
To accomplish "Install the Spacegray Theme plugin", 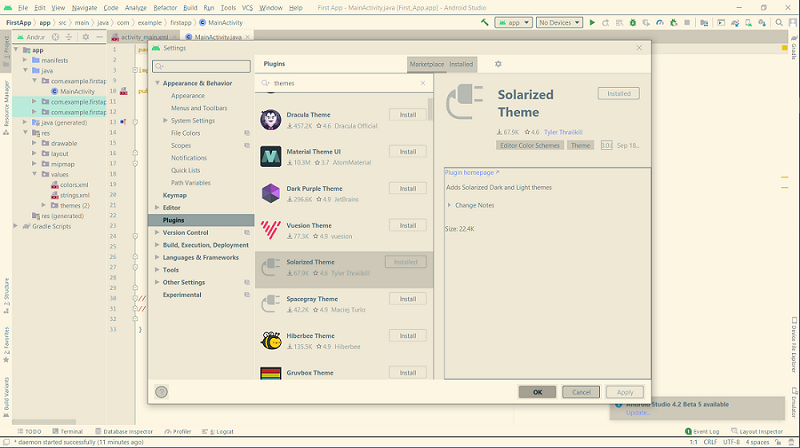I will [408, 299].
